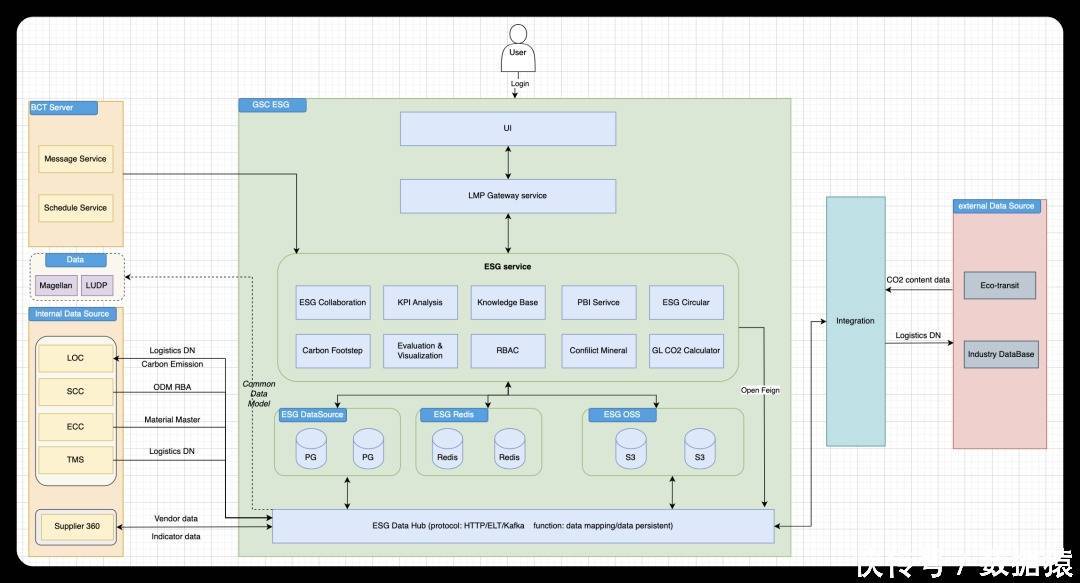Screen dimensions: 1080x583
Task: Select the external Data Source header label
Action: pyautogui.click(x=997, y=206)
